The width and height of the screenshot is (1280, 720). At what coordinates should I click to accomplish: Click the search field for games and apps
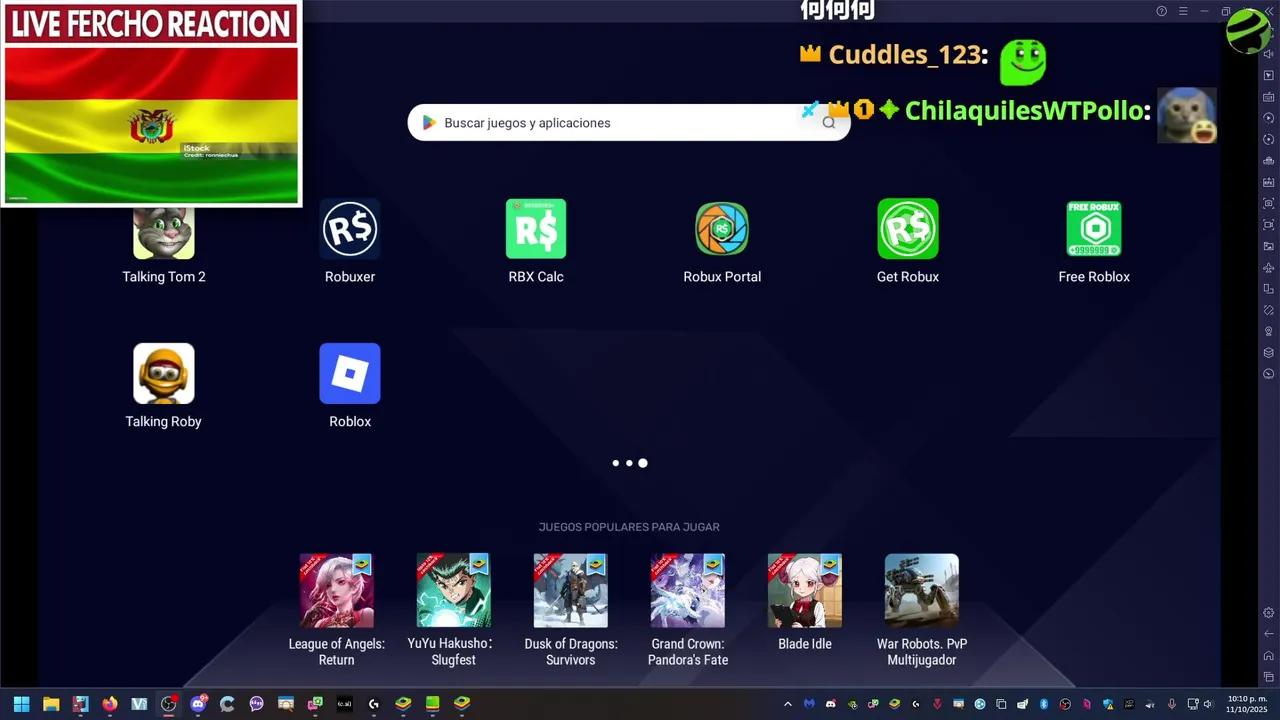(629, 122)
